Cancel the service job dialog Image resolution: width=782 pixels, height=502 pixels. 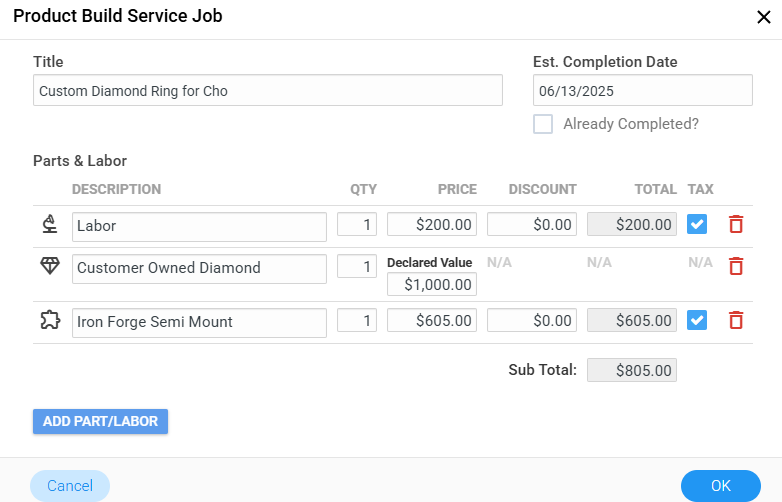point(70,486)
